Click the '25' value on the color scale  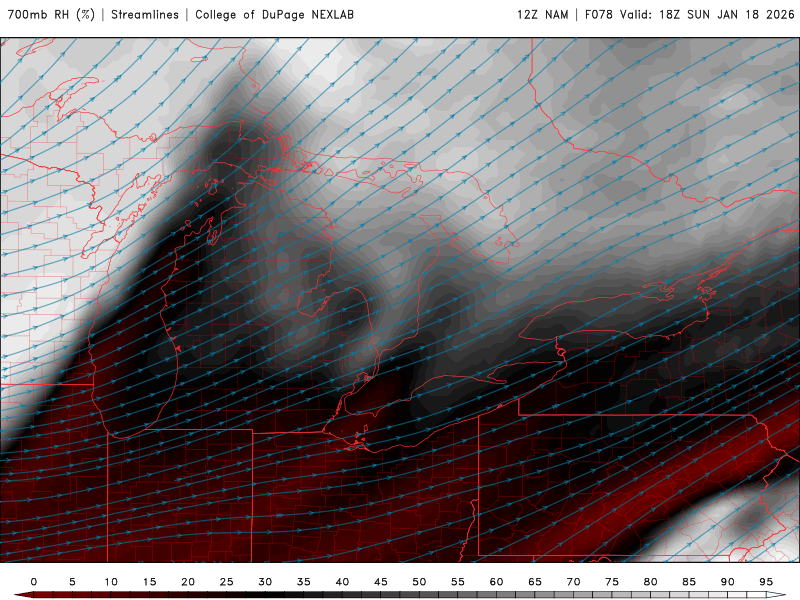click(x=227, y=582)
